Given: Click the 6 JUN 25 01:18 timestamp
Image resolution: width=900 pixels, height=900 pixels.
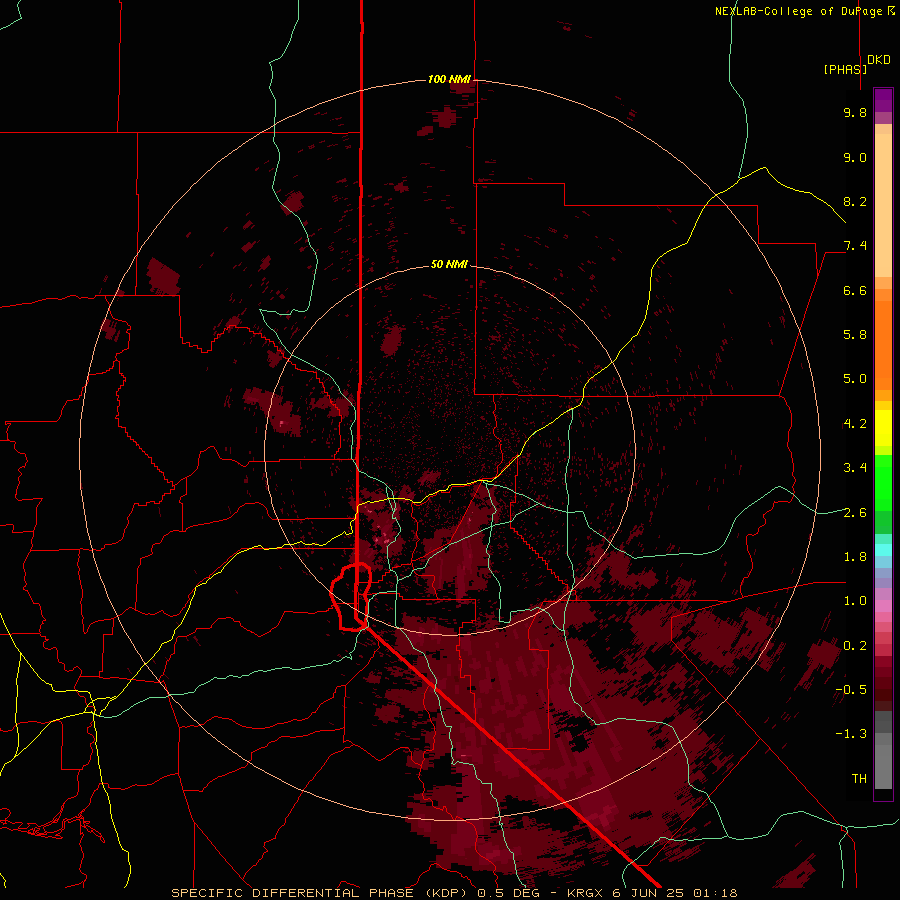Looking at the screenshot, I should pos(676,893).
